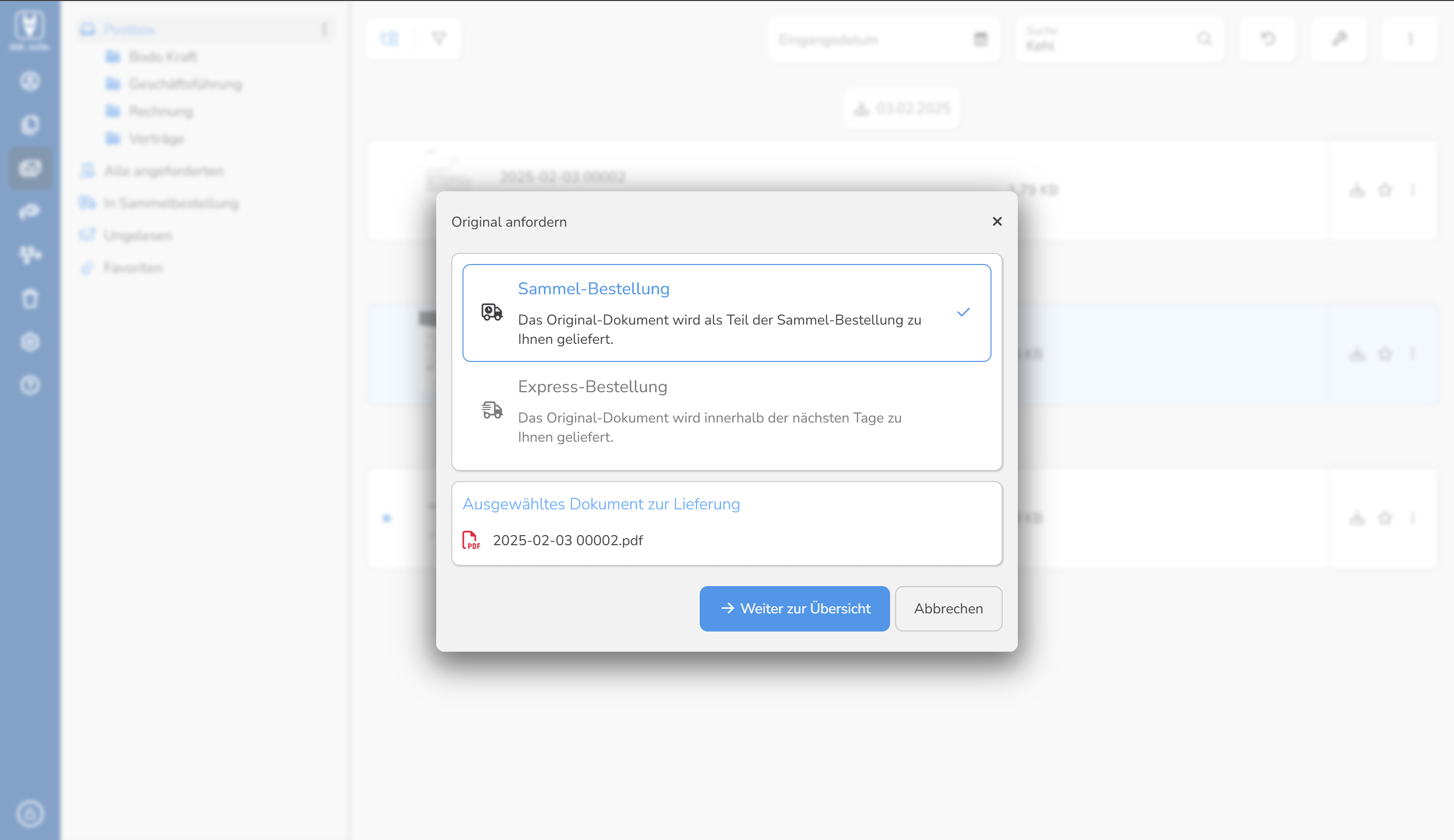Cancel the dialog with the Abbrechen button
This screenshot has height=840, width=1454.
click(x=948, y=609)
